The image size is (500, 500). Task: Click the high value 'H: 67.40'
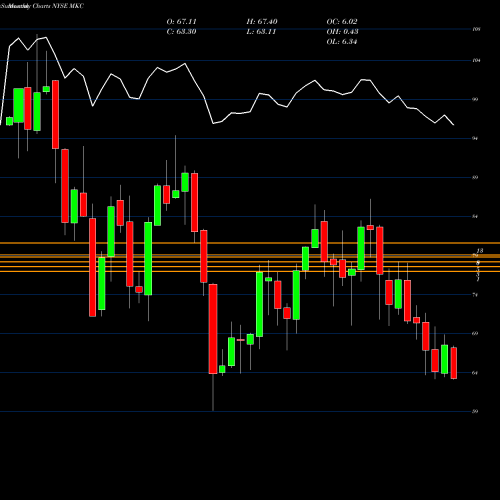point(262,22)
